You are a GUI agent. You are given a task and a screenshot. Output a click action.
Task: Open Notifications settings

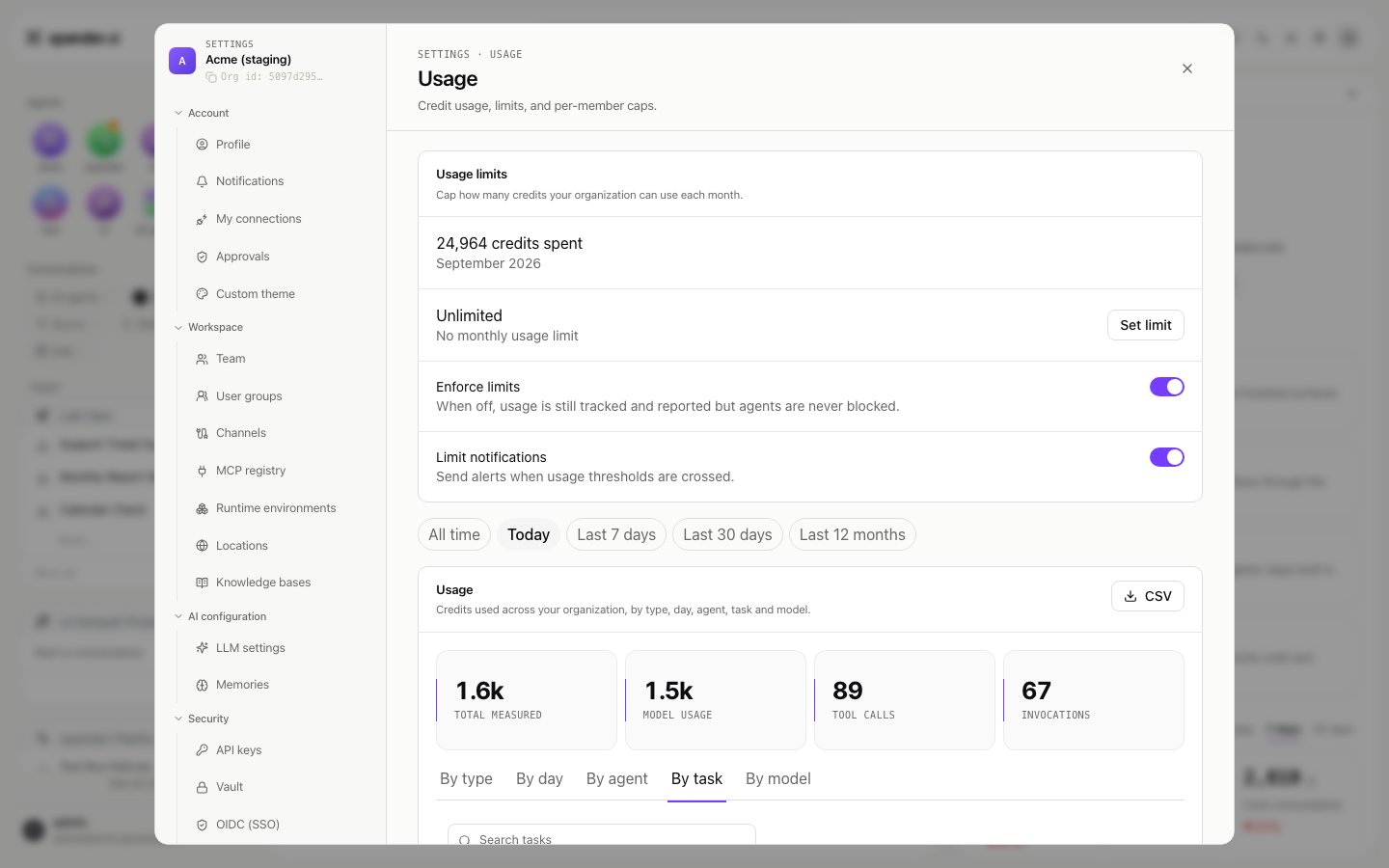point(282,181)
